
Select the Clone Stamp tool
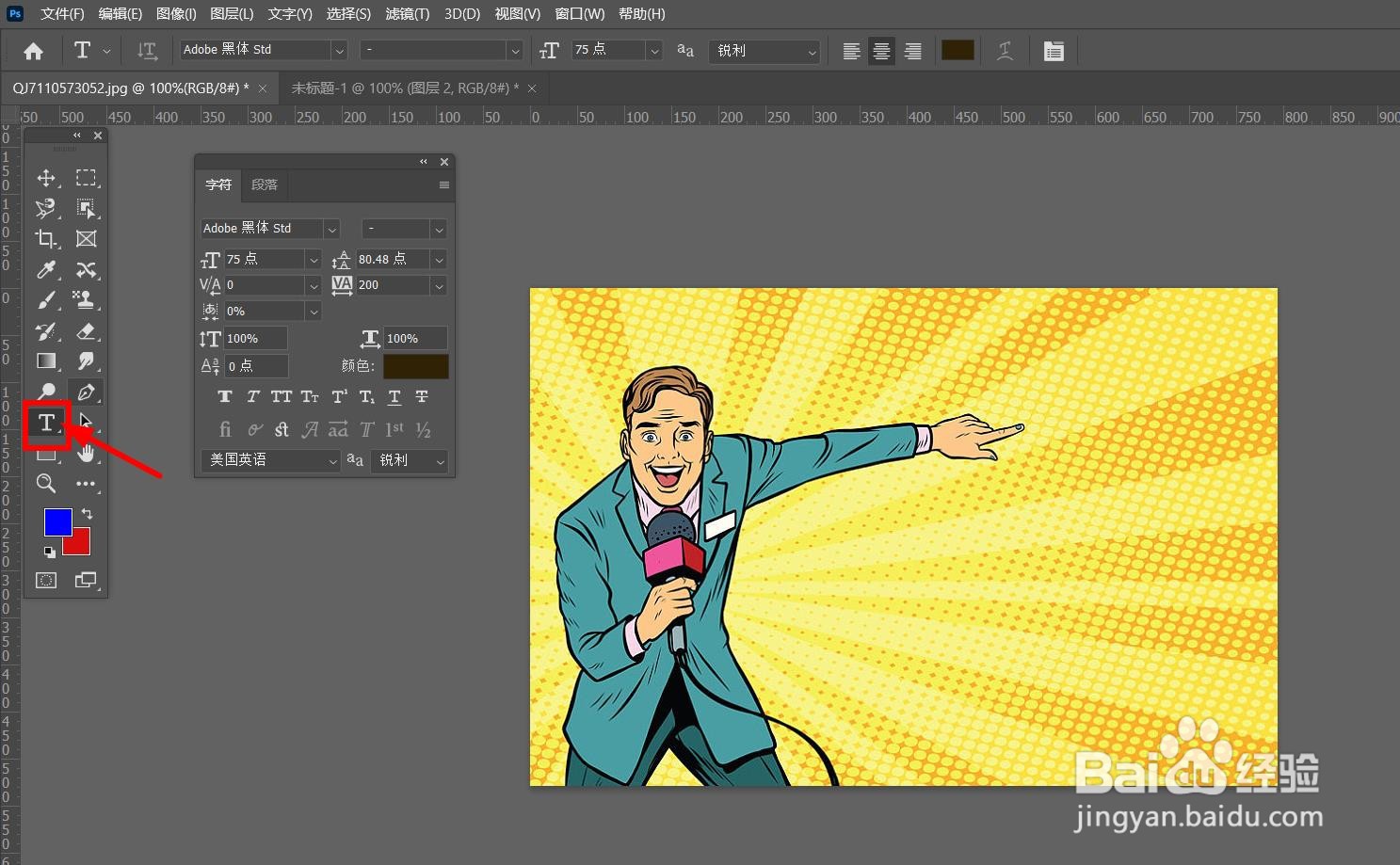[x=86, y=300]
